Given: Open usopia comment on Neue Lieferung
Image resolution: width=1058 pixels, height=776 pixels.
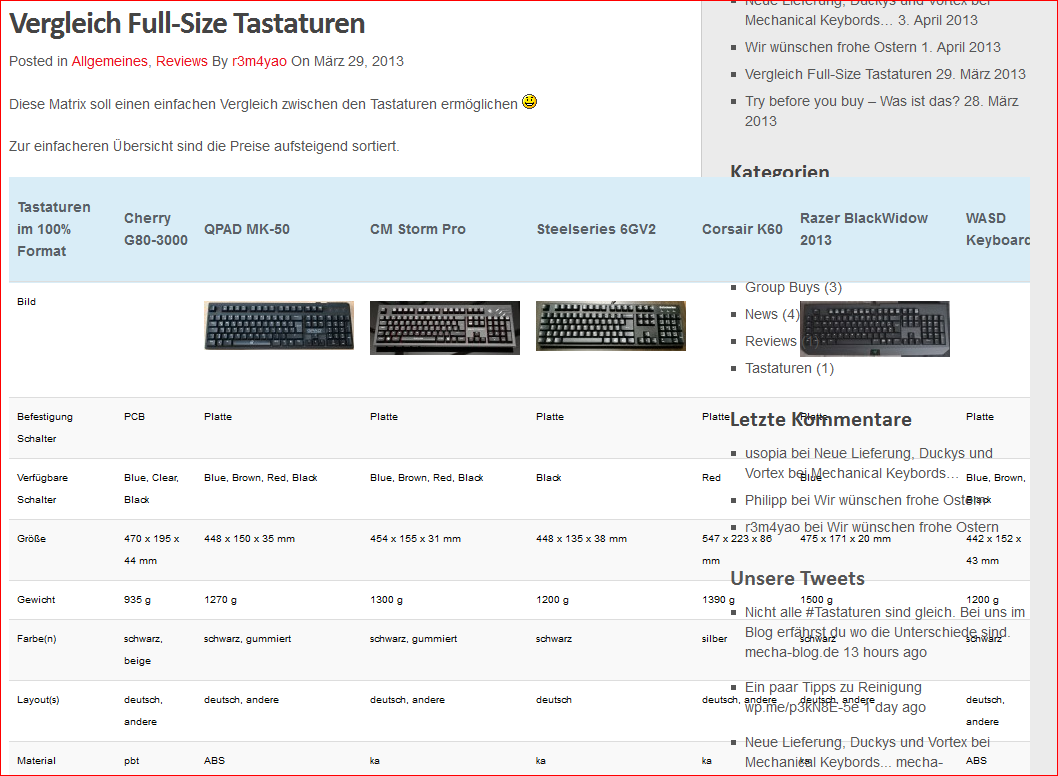Looking at the screenshot, I should pos(868,464).
